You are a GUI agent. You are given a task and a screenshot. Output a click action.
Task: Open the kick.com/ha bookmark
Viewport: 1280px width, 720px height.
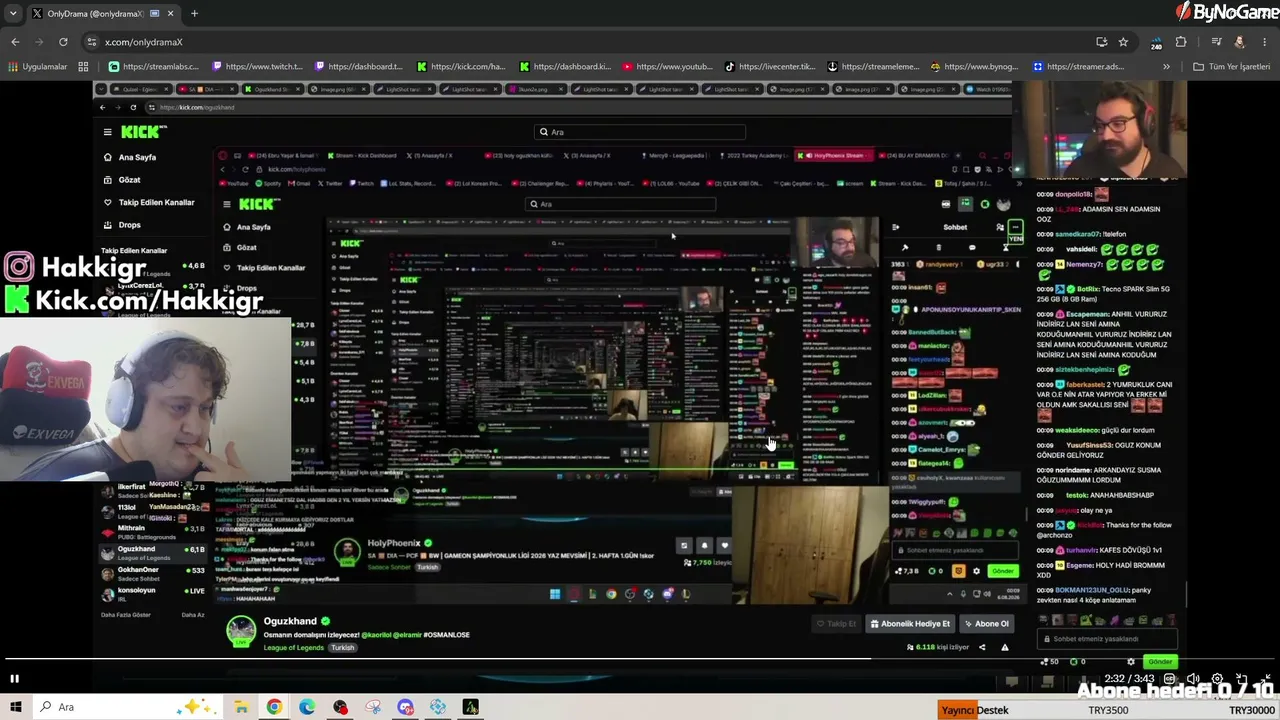pyautogui.click(x=462, y=67)
